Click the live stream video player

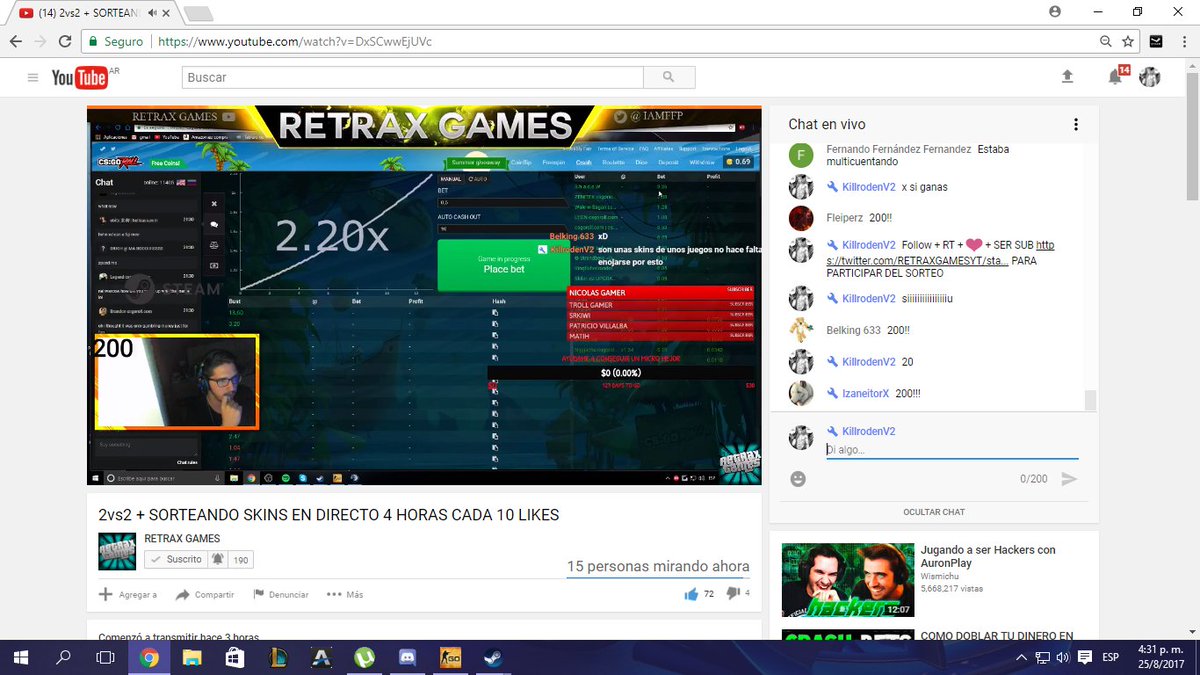click(424, 295)
